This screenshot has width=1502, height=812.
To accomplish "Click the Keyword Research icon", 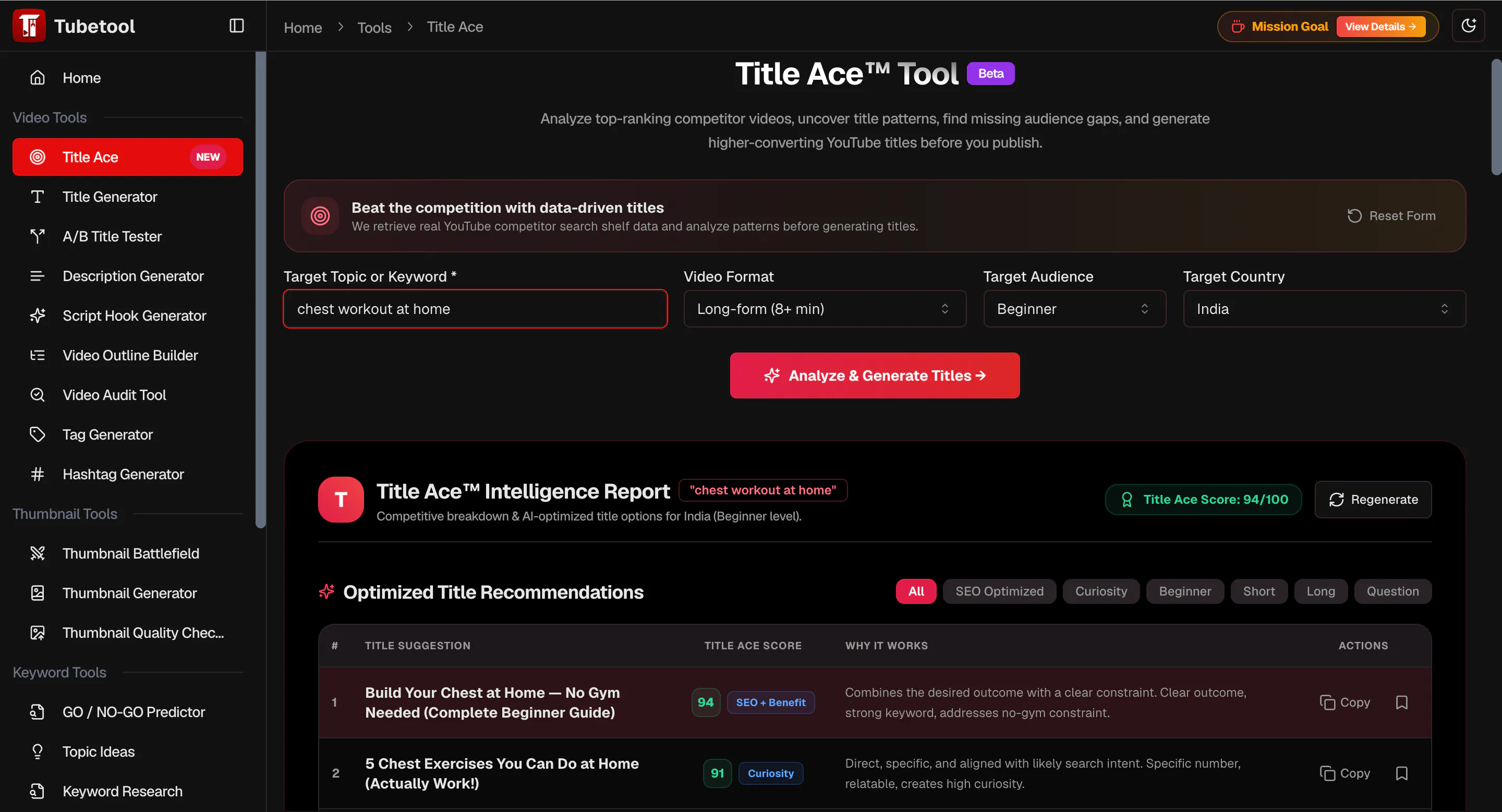I will coord(38,791).
